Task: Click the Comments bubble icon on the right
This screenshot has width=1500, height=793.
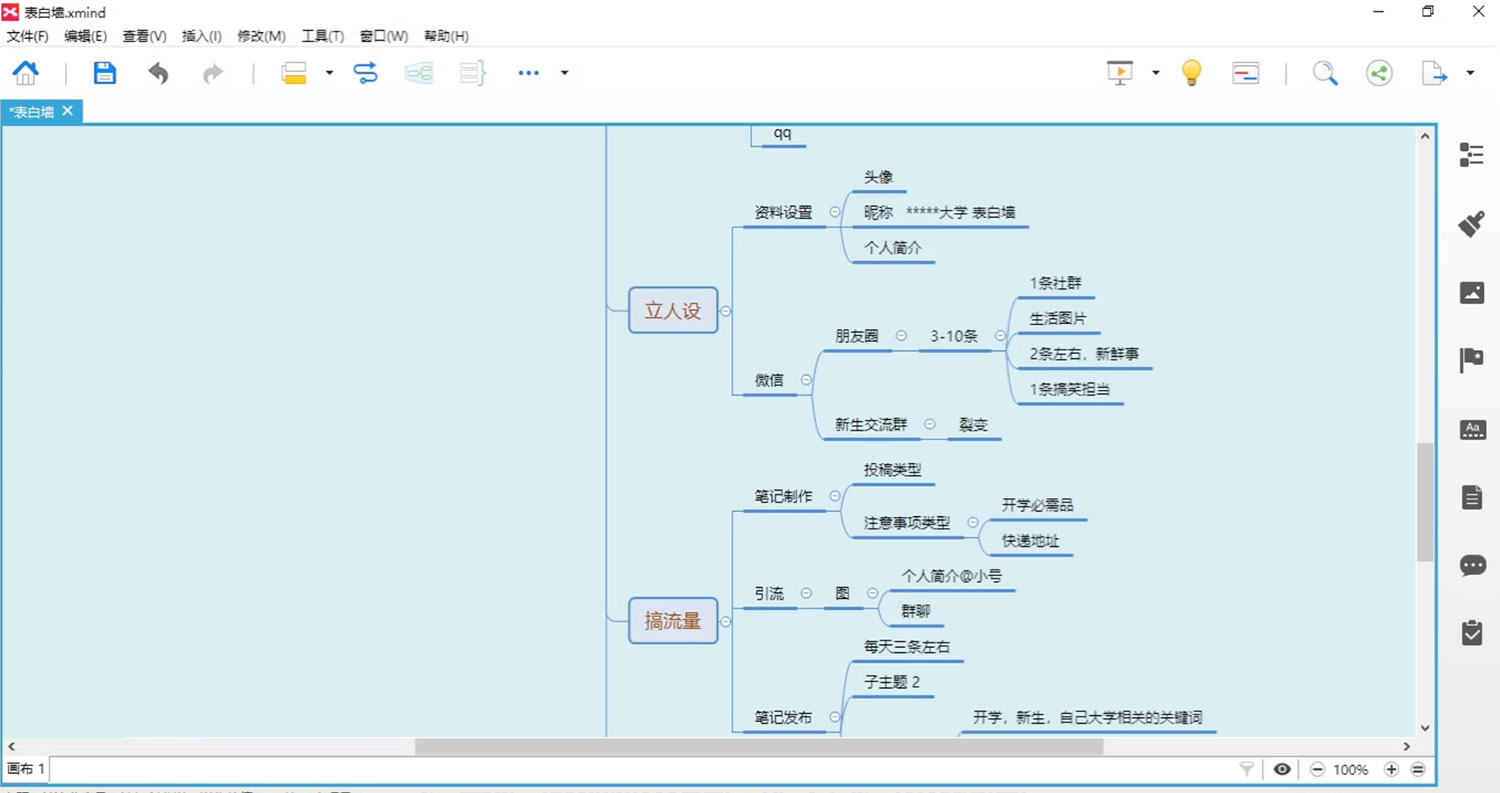Action: pos(1471,565)
